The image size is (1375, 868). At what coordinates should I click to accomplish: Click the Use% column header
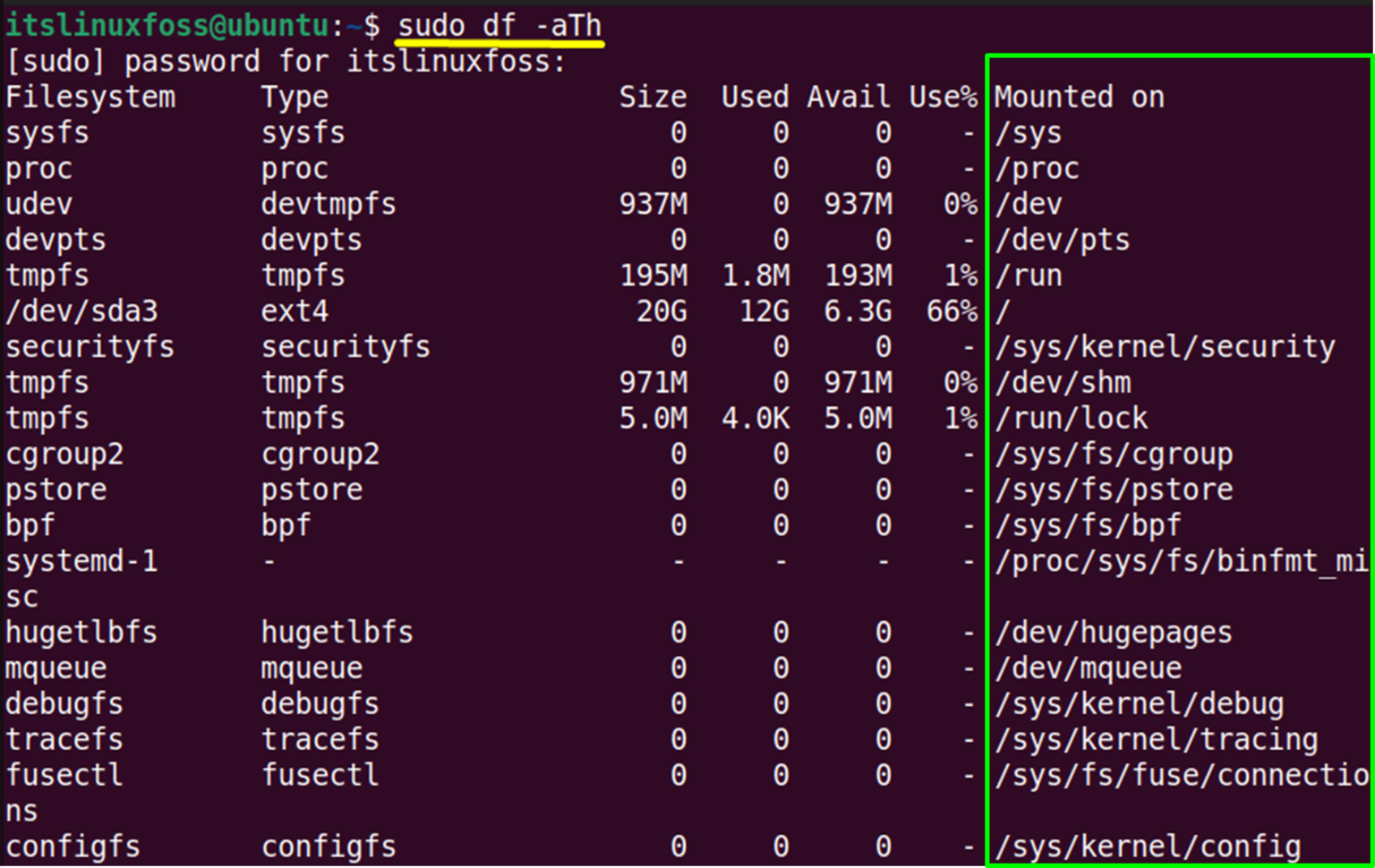point(943,97)
